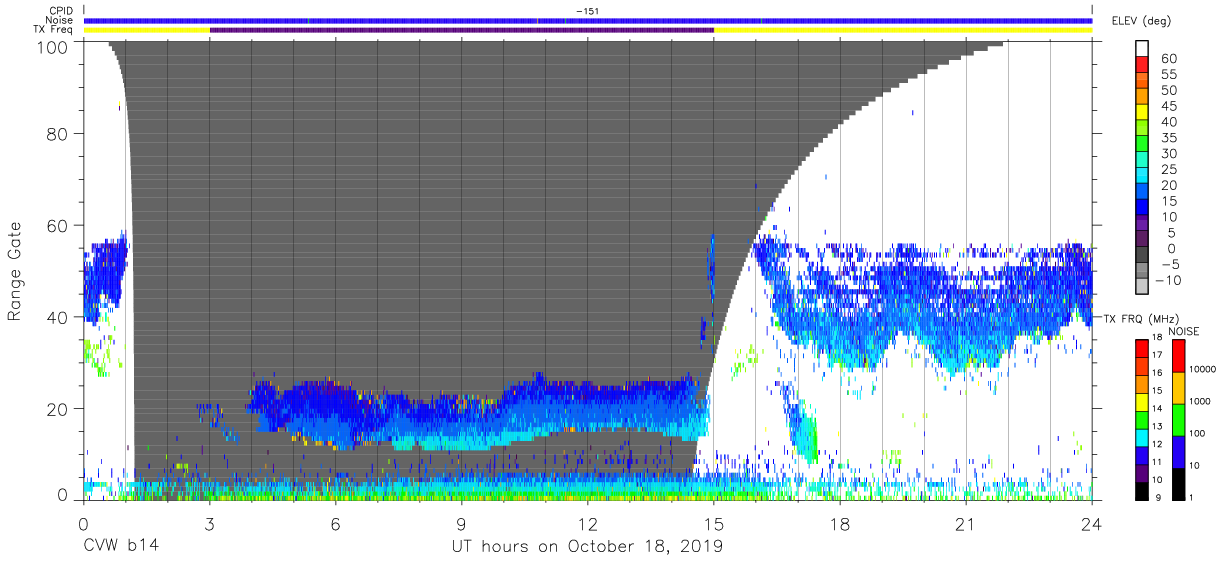1228x567 pixels.
Task: Click elevation legend label 50
Action: (1169, 91)
